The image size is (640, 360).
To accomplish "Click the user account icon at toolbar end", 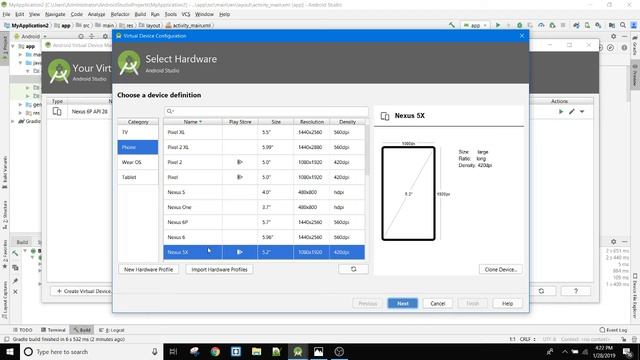I will [x=634, y=25].
